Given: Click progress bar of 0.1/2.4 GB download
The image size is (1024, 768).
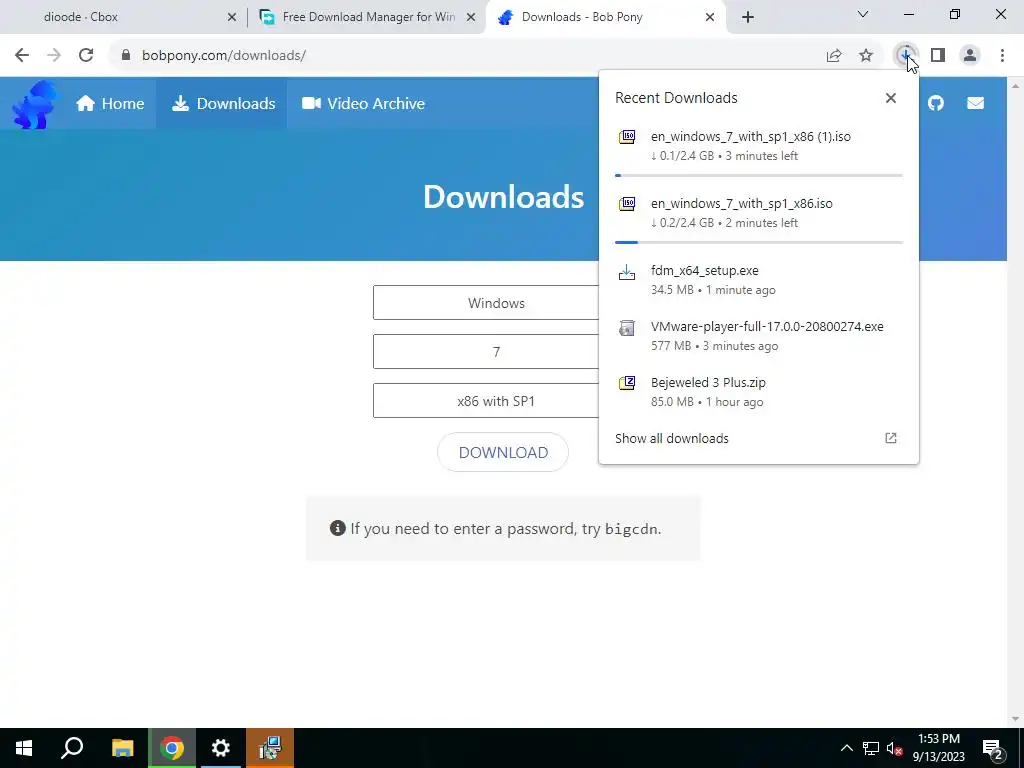Looking at the screenshot, I should pyautogui.click(x=759, y=176).
